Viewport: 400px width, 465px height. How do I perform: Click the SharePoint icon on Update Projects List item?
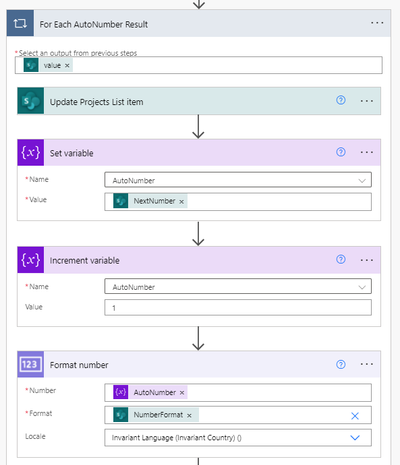pos(31,101)
